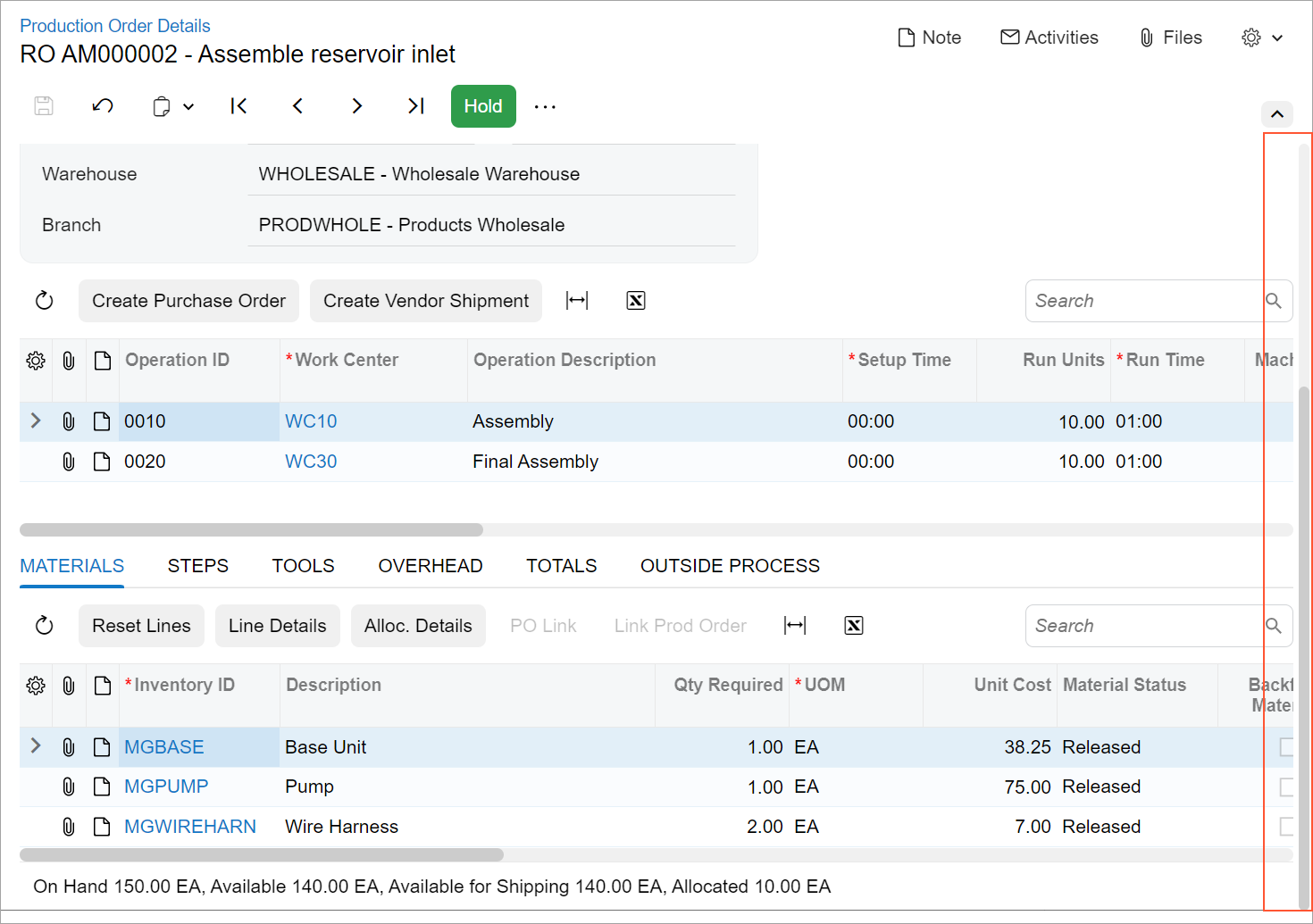Refresh the operations grid
This screenshot has height=924, width=1313.
(45, 301)
